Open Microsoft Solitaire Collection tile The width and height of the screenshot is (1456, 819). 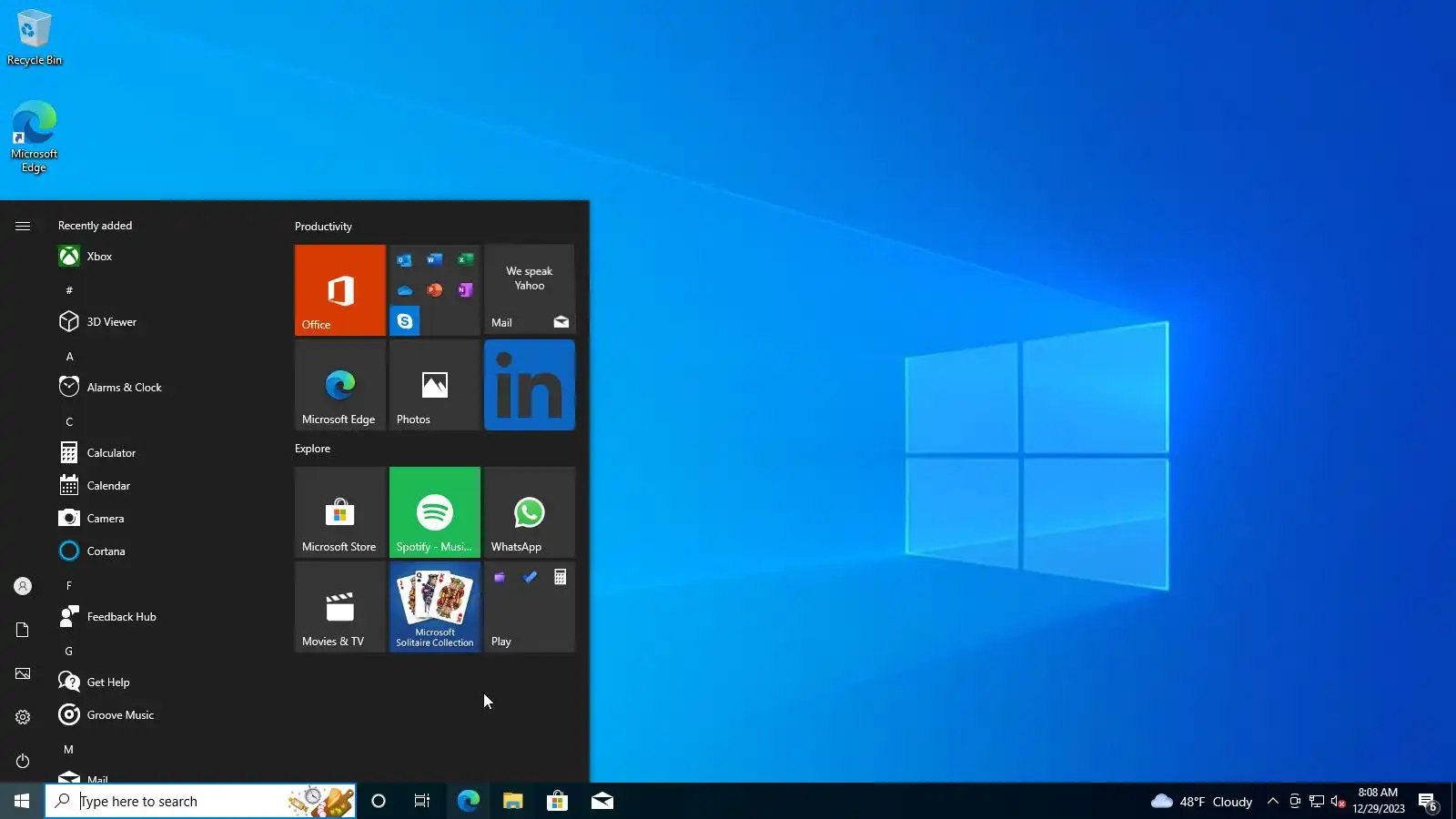pyautogui.click(x=435, y=607)
